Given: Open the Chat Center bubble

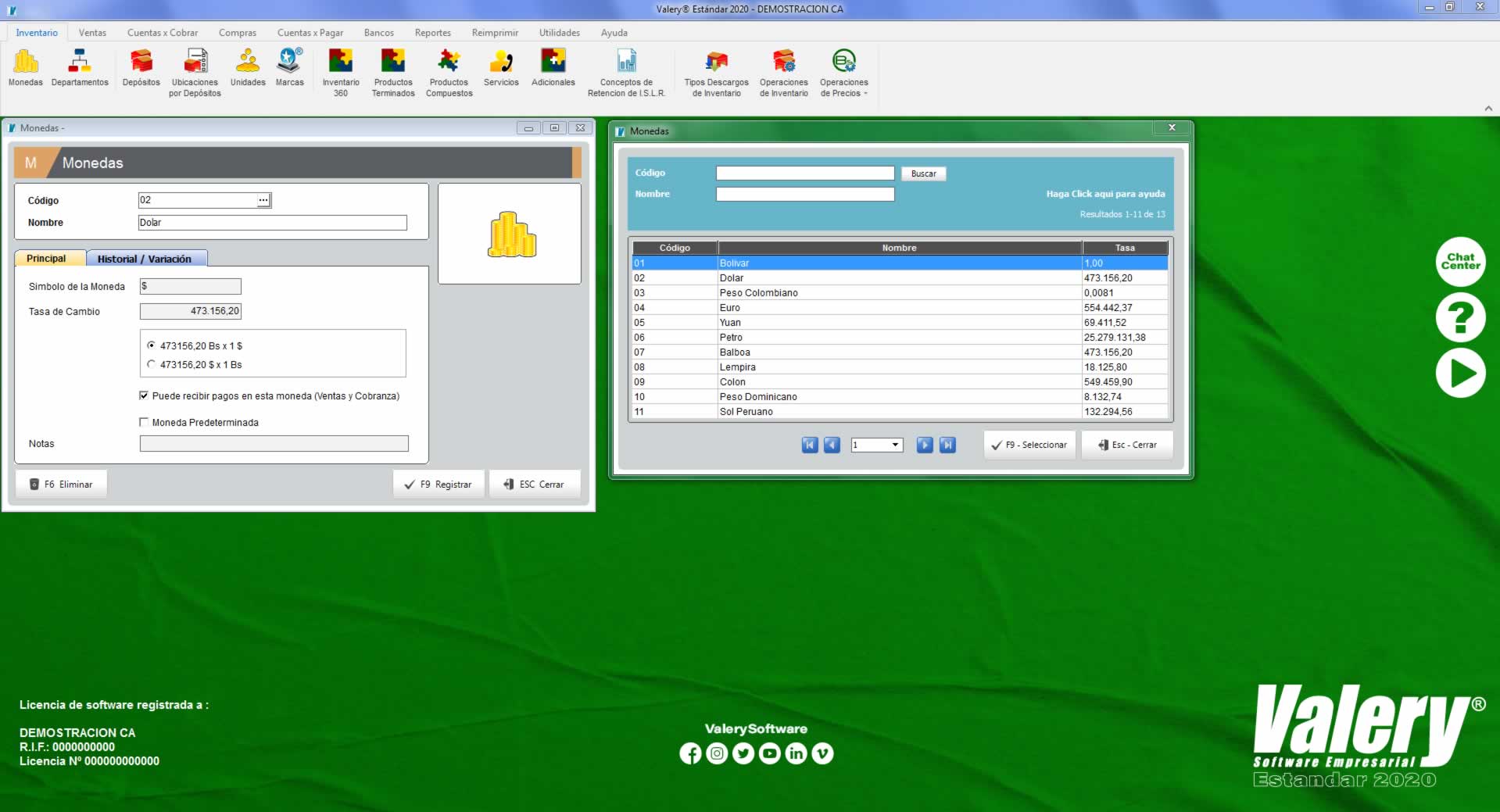Looking at the screenshot, I should [1460, 261].
